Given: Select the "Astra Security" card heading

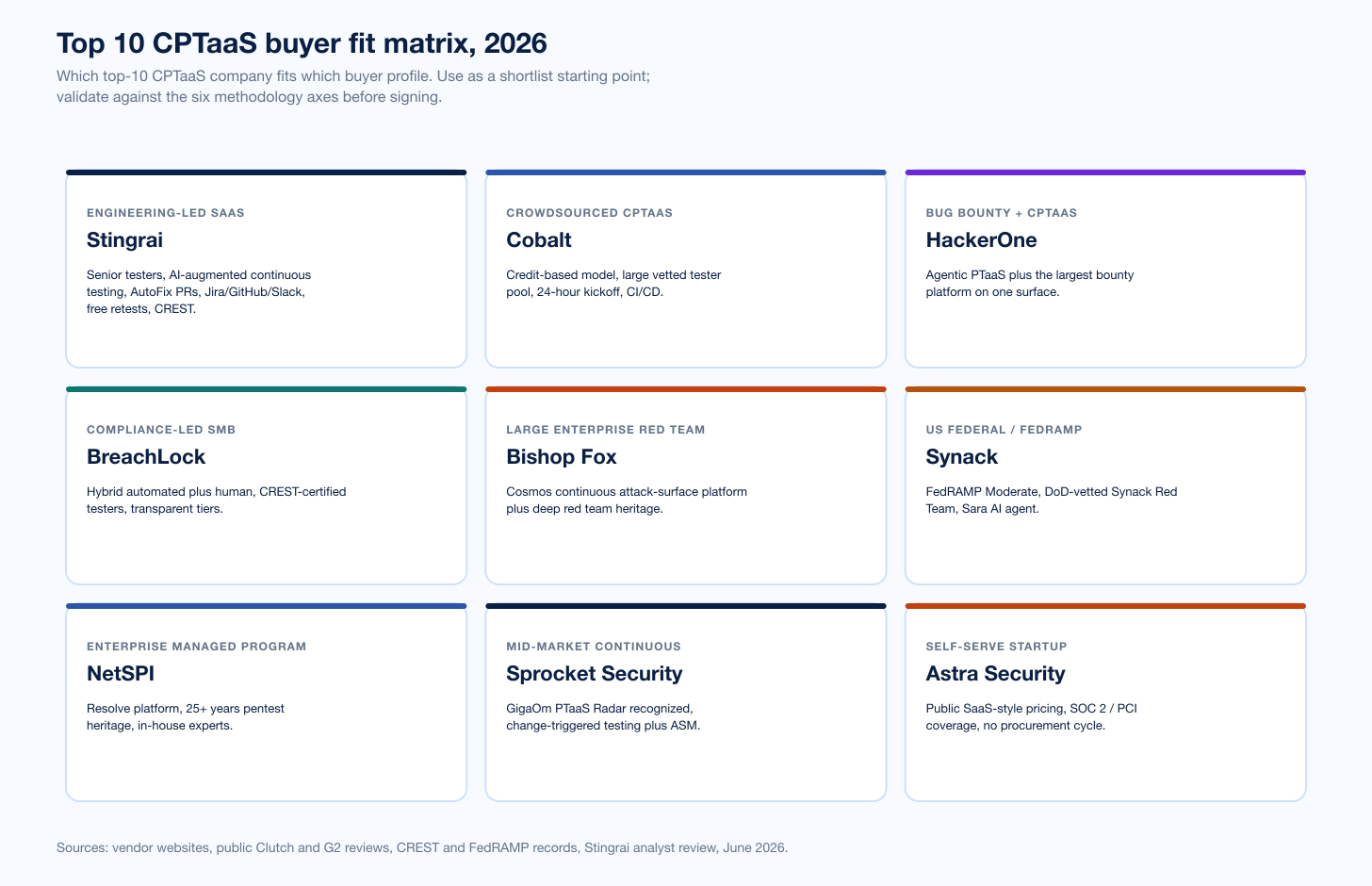Looking at the screenshot, I should [996, 674].
